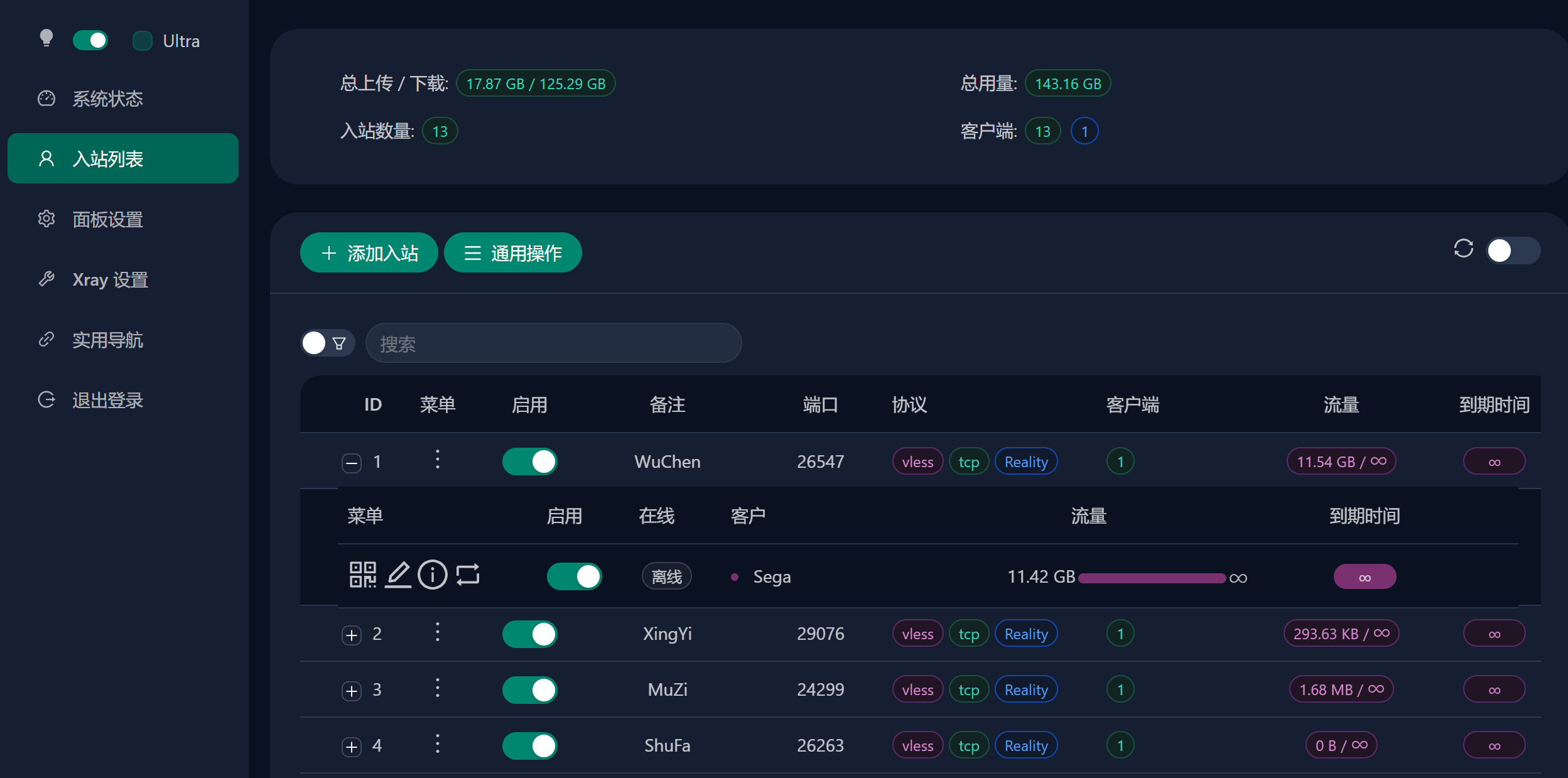This screenshot has width=1568, height=778.
Task: Collapse the WuChen inbound row
Action: 352,463
